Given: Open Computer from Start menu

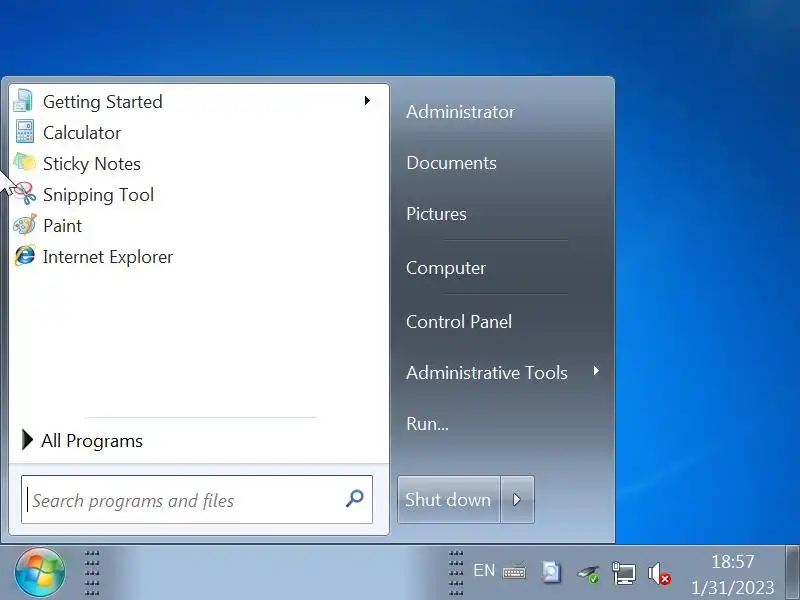Looking at the screenshot, I should tap(446, 268).
